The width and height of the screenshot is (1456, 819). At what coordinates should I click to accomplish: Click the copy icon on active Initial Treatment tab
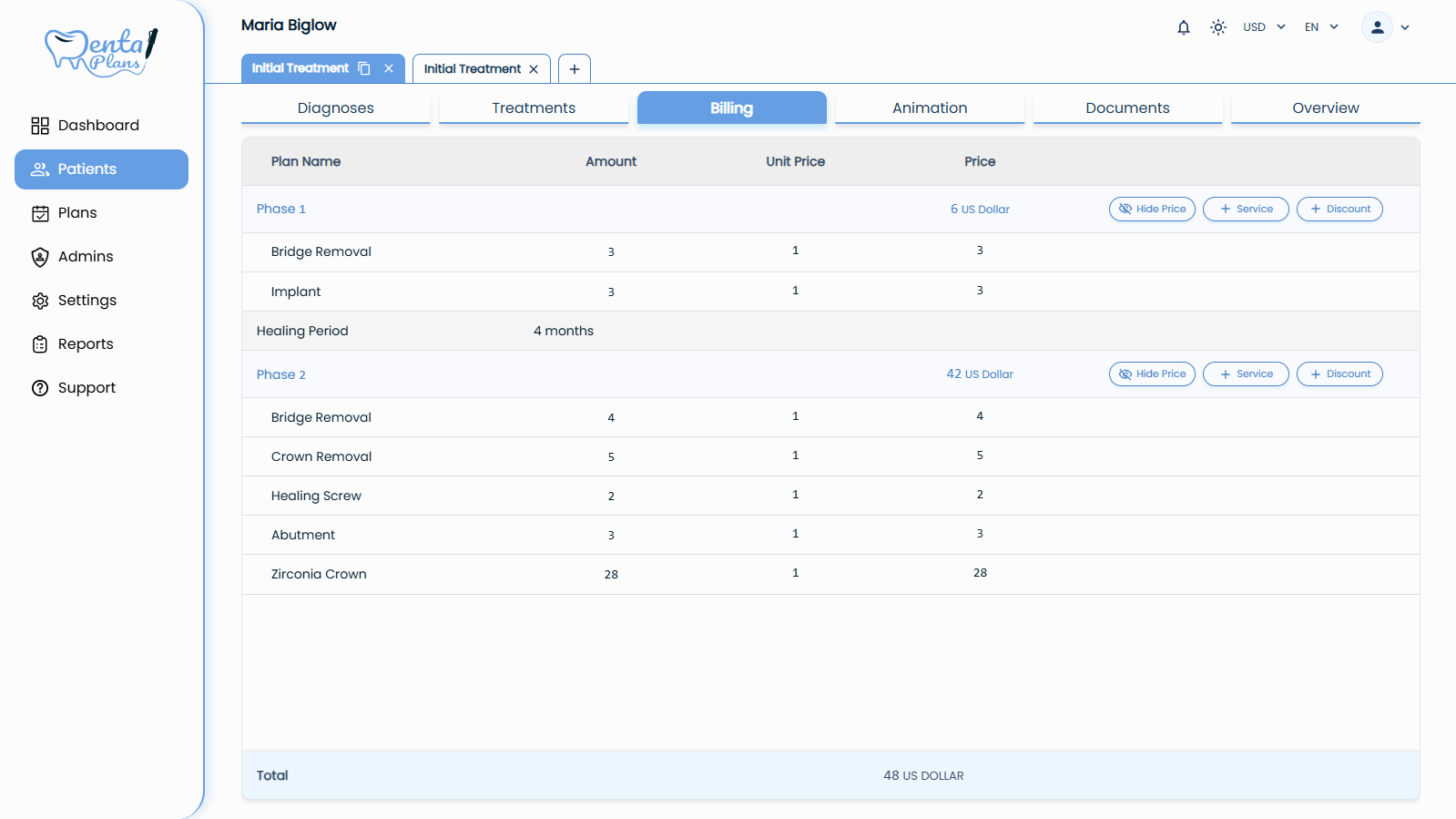point(364,68)
